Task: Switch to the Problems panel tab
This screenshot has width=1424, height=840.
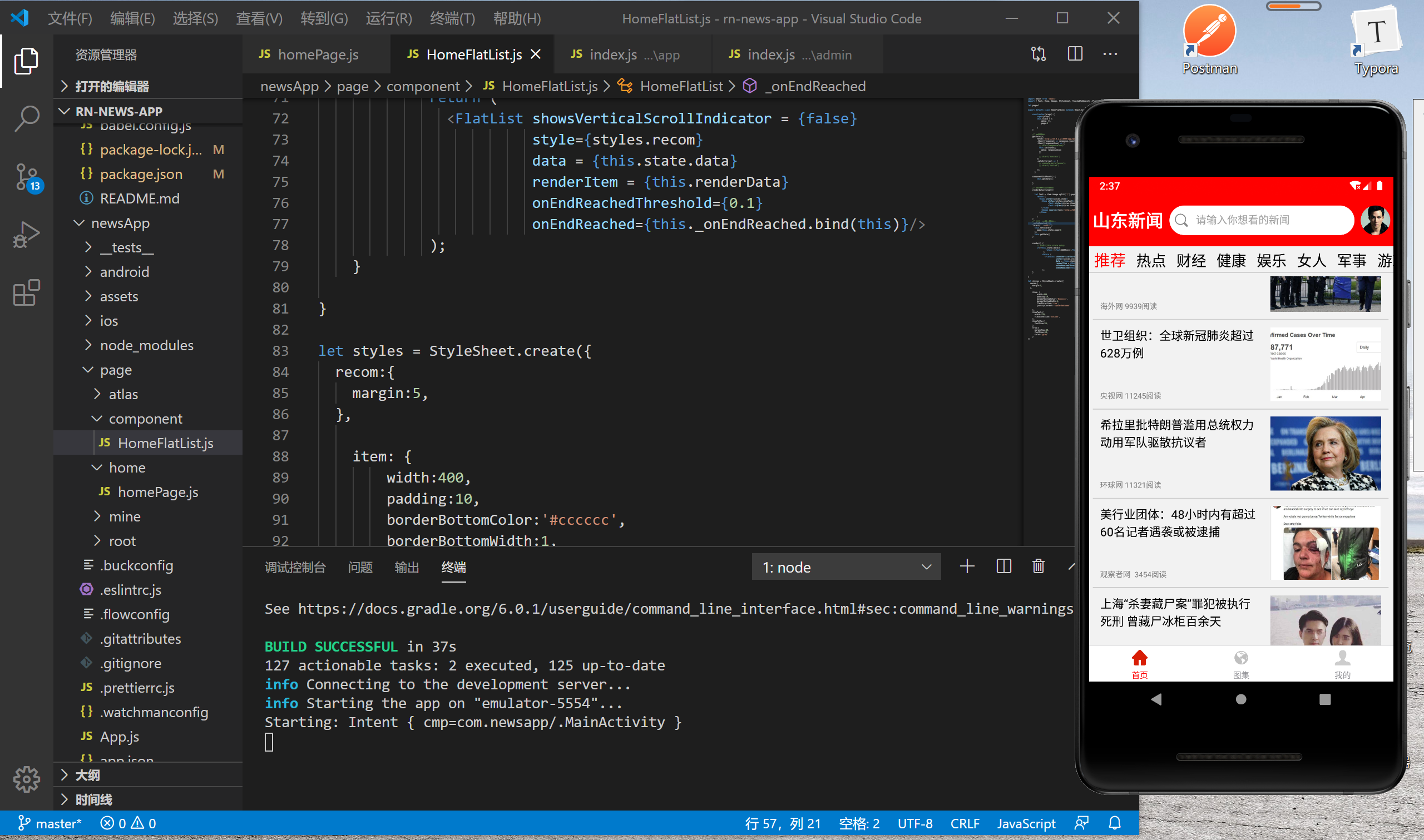Action: click(x=360, y=567)
